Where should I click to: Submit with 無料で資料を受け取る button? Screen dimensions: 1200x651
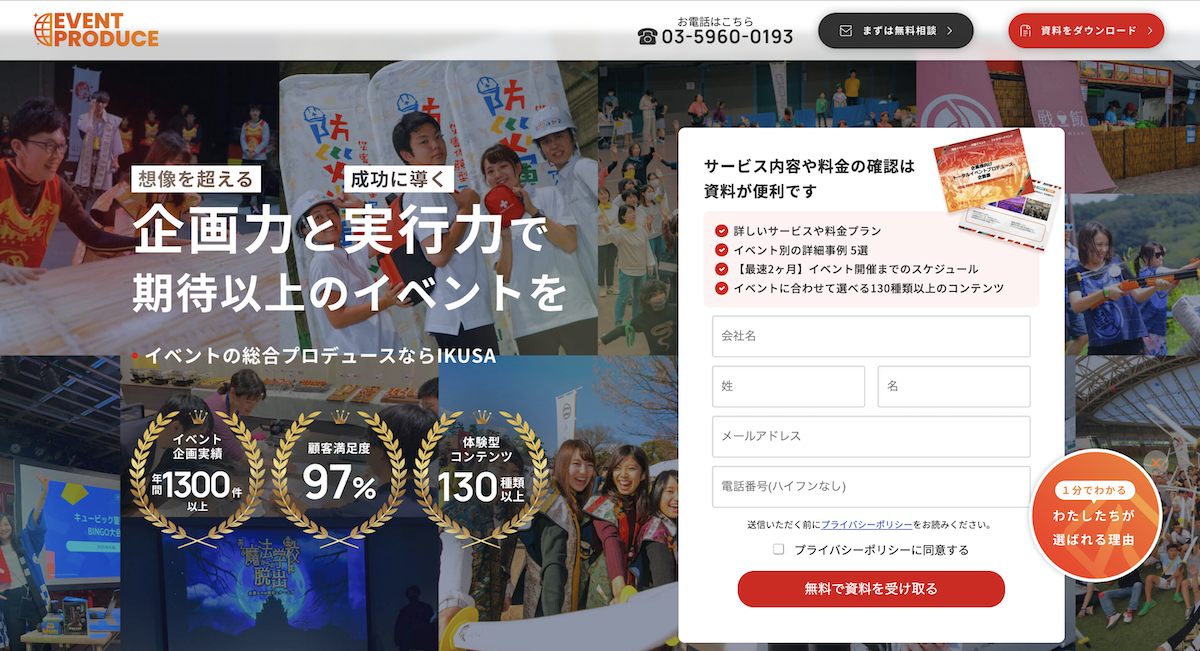pyautogui.click(x=871, y=589)
